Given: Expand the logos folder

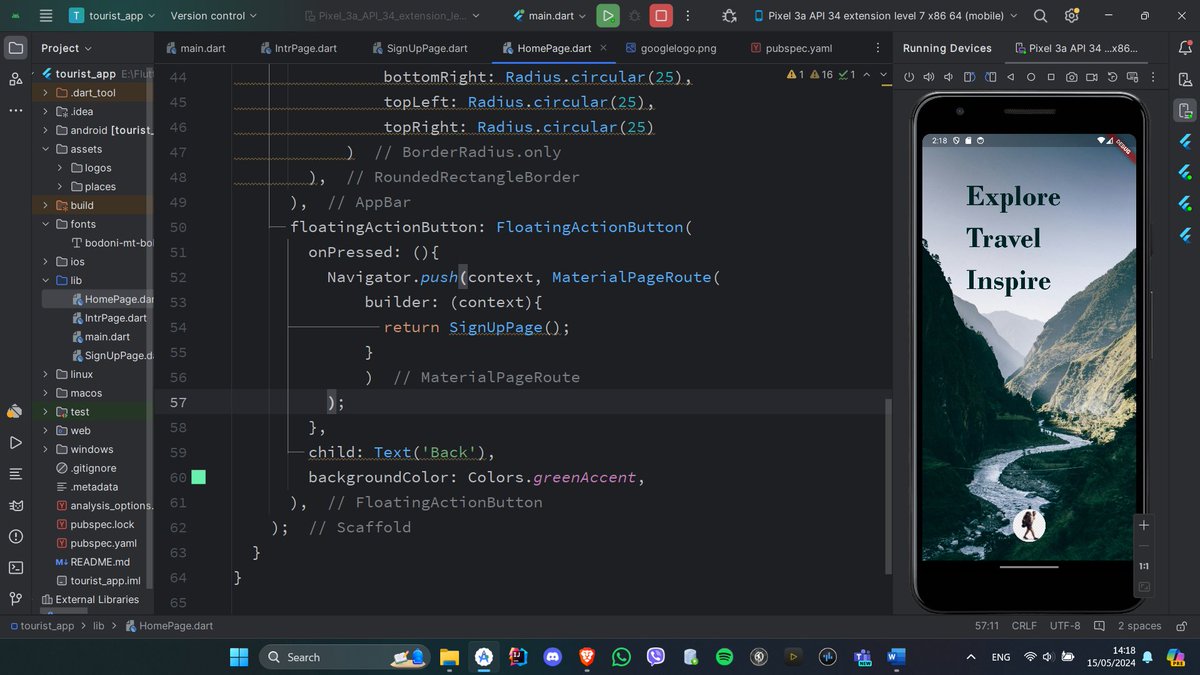Looking at the screenshot, I should 59,168.
